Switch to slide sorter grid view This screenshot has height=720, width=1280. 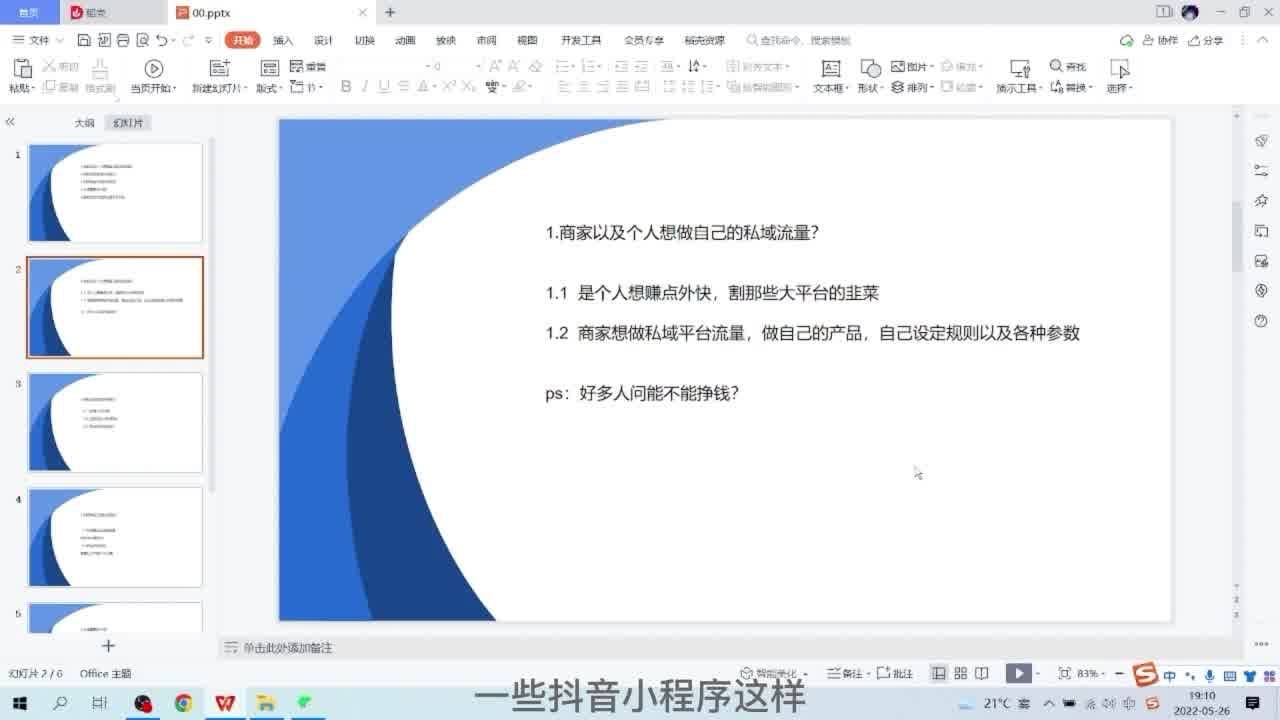[960, 674]
